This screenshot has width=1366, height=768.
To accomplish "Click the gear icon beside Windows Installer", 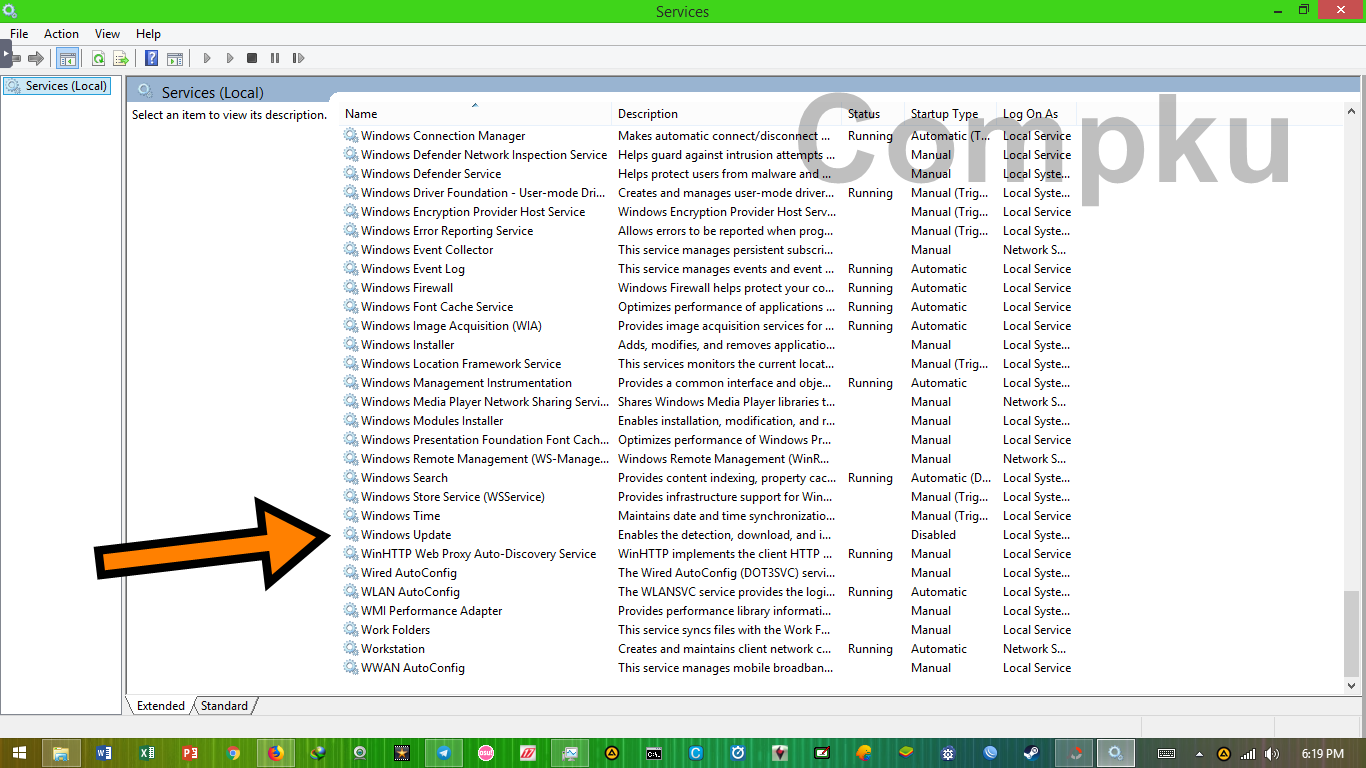I will [351, 345].
